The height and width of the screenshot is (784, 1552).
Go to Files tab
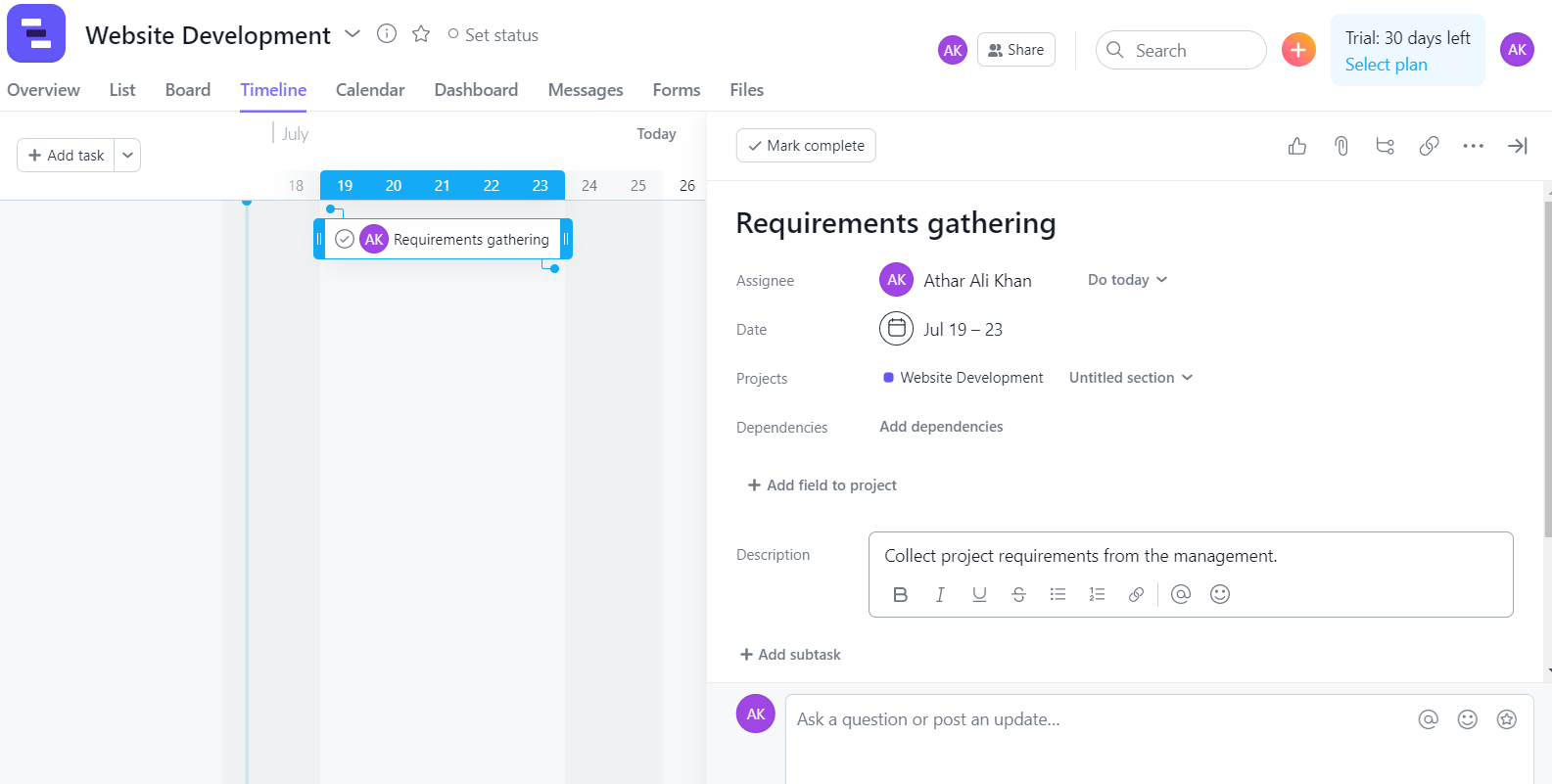pyautogui.click(x=746, y=90)
